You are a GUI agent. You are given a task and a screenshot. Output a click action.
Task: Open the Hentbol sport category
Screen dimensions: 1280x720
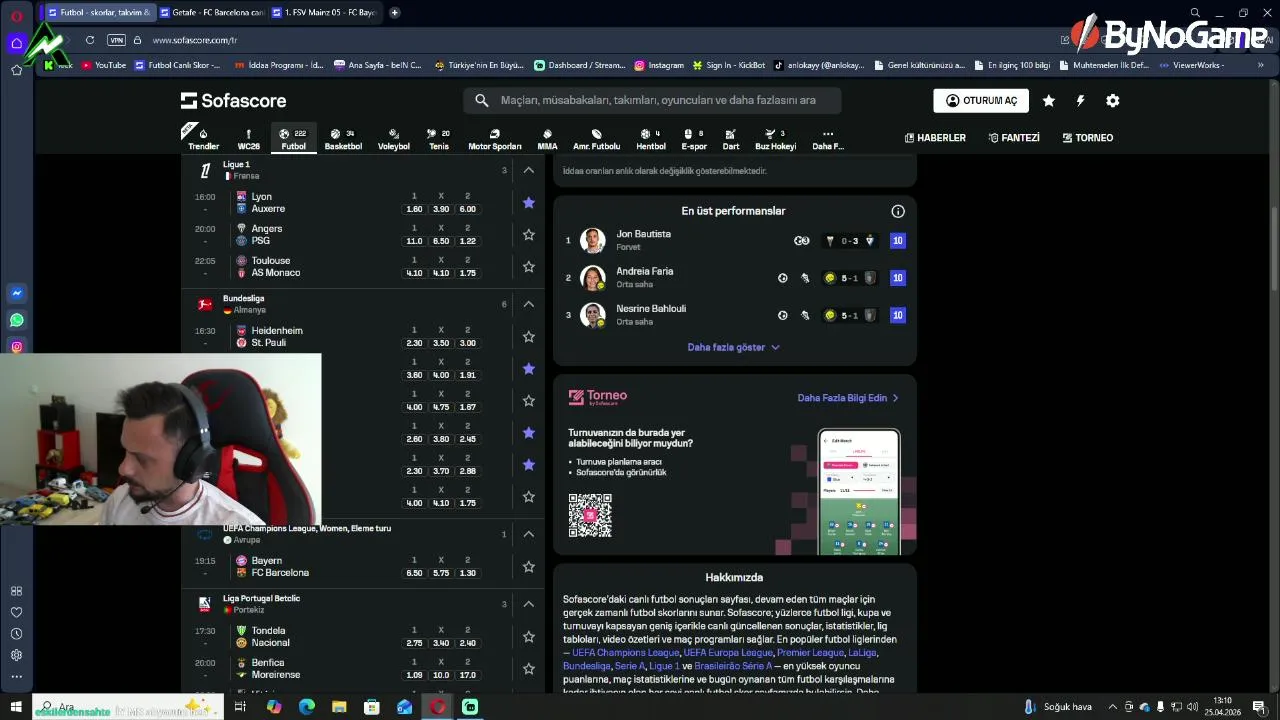651,138
